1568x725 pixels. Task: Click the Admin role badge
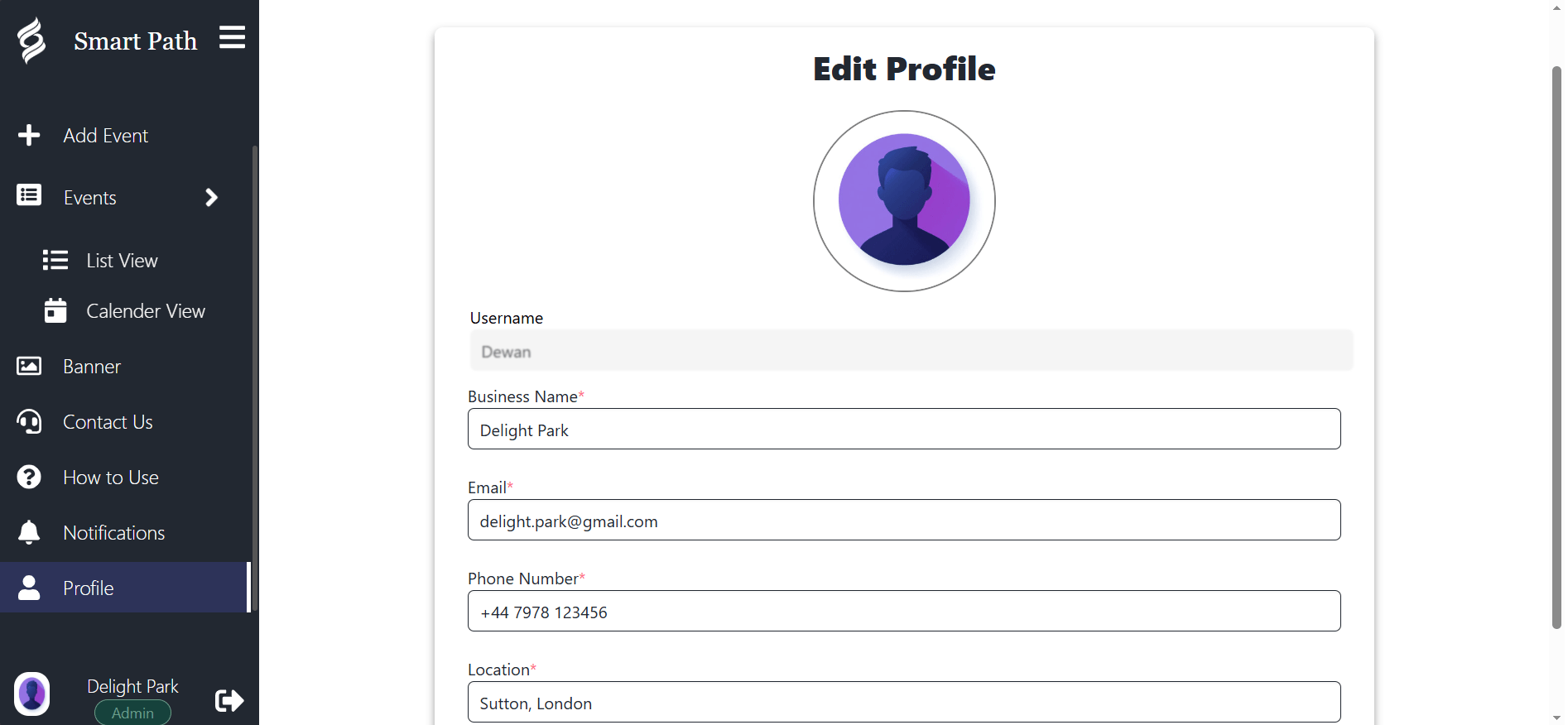point(132,713)
